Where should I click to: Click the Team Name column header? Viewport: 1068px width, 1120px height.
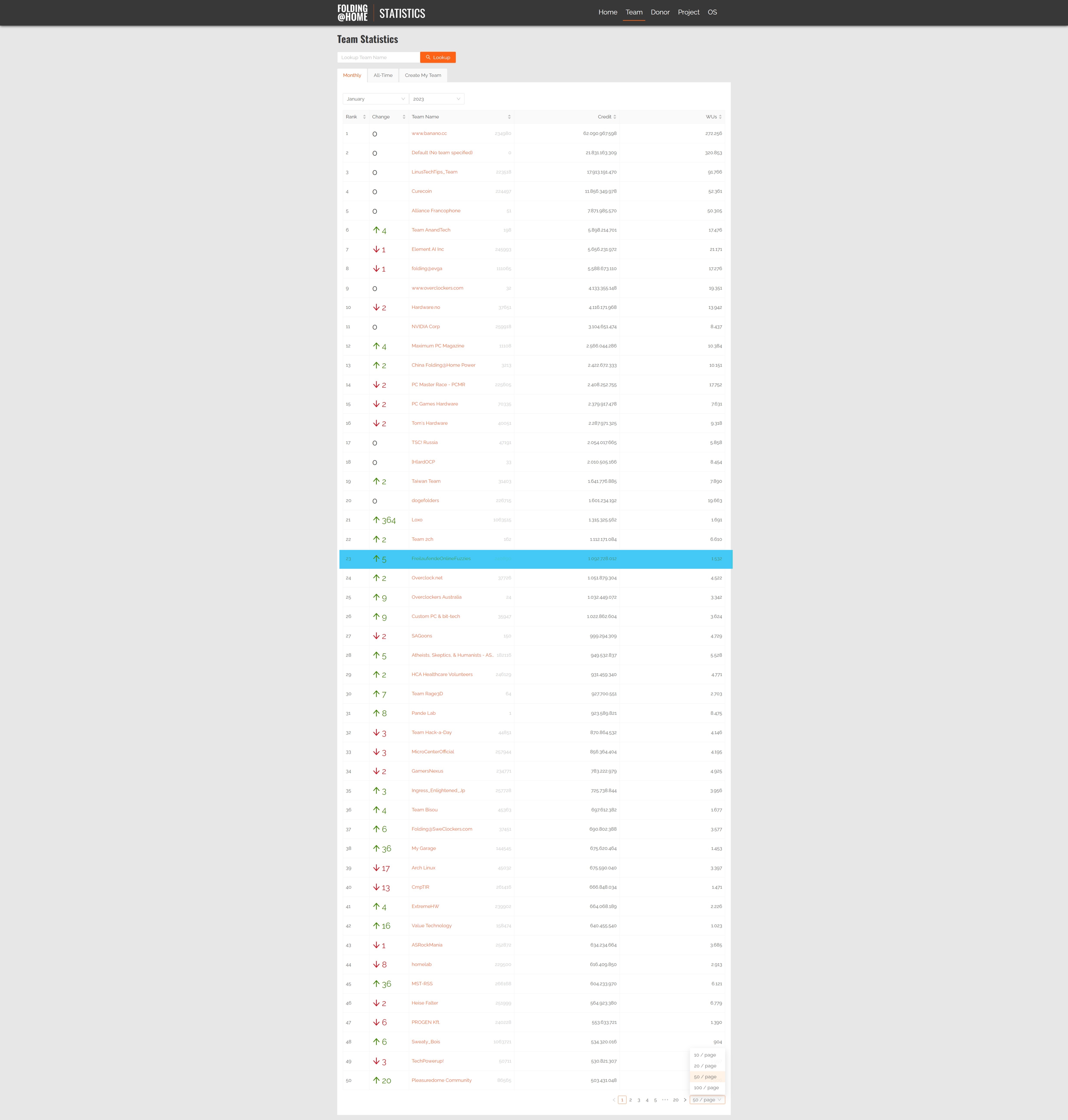[x=461, y=117]
